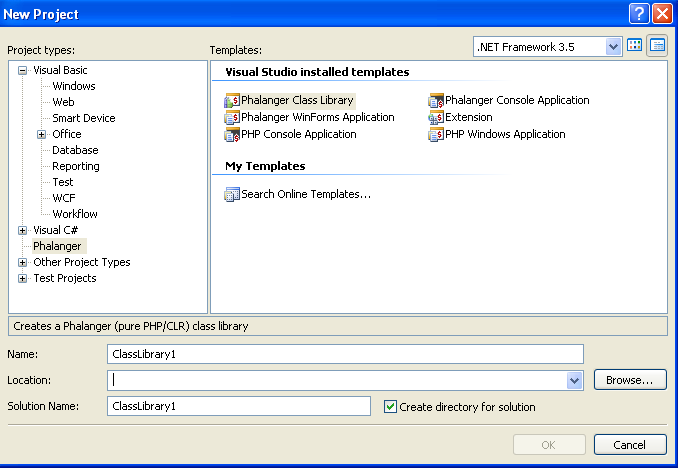678x468 pixels.
Task: Choose the PHP Console Application template icon
Action: point(232,134)
